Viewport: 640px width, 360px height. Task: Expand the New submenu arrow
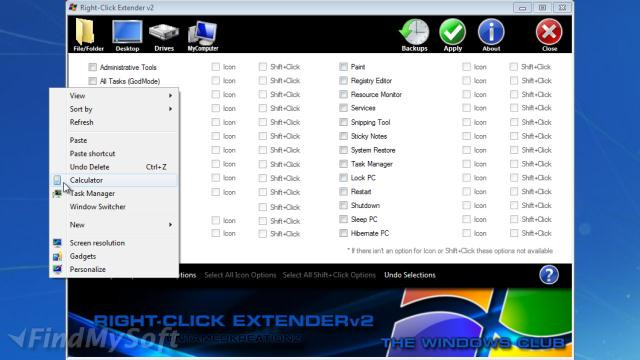[x=170, y=224]
